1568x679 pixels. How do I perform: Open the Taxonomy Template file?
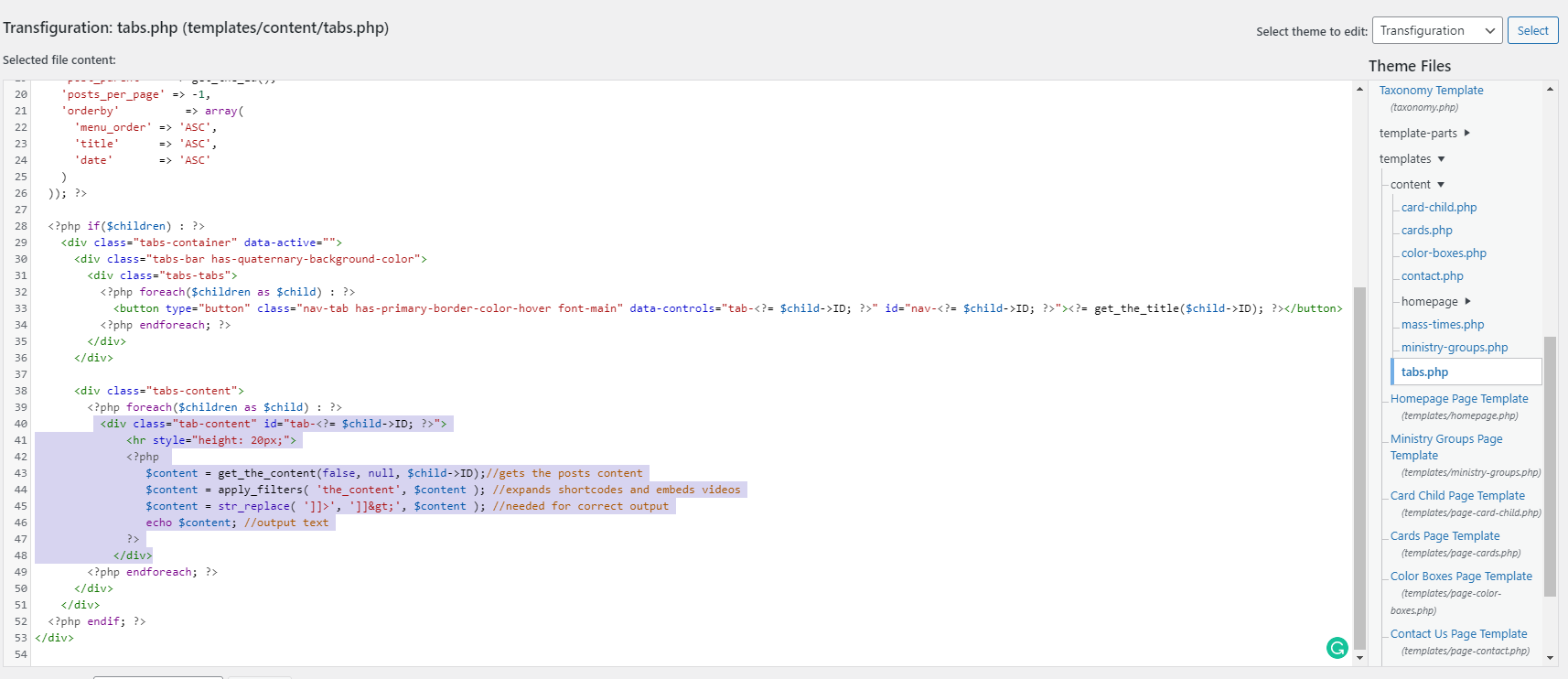click(1431, 91)
